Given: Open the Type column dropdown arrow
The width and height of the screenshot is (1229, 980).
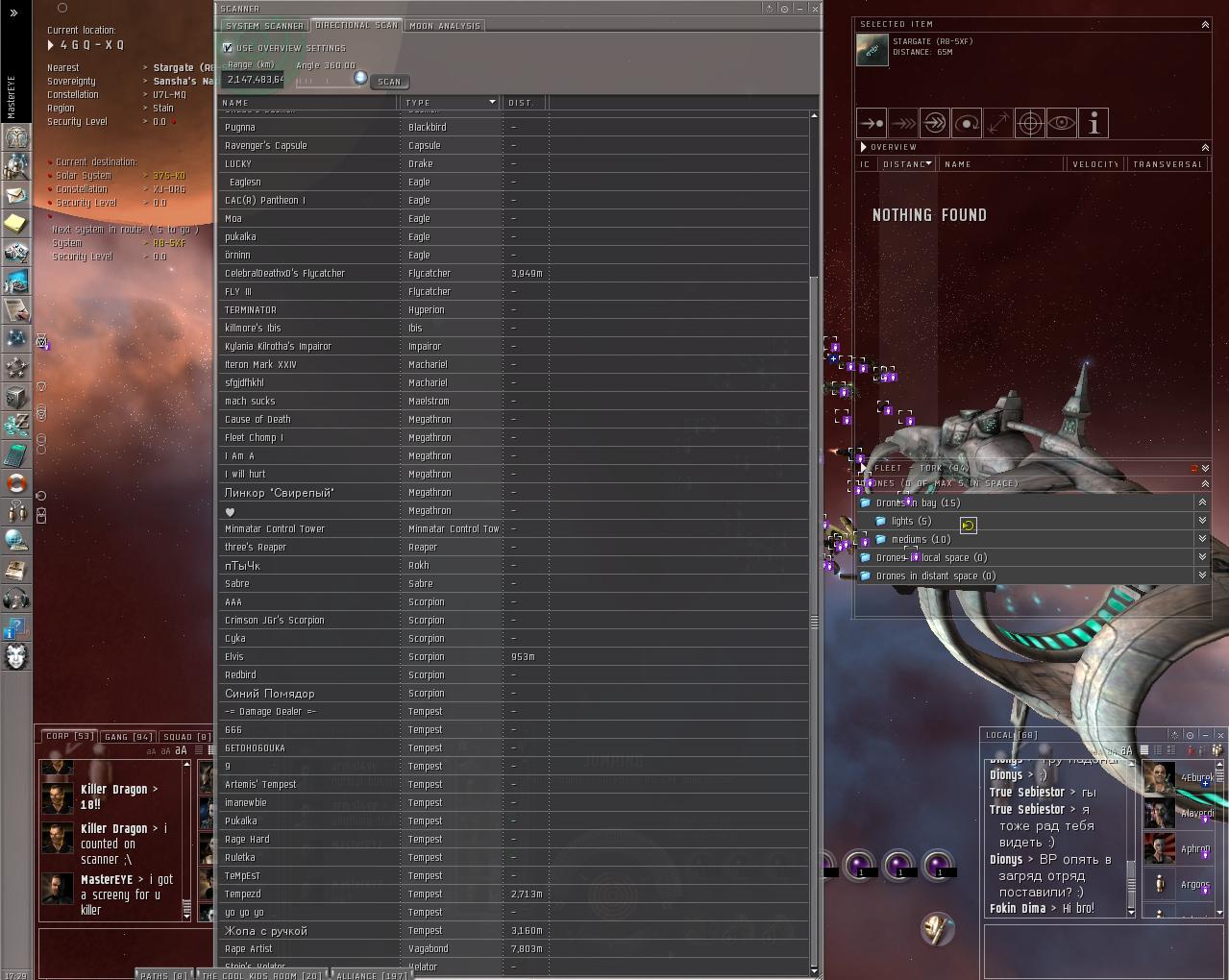Looking at the screenshot, I should [492, 102].
